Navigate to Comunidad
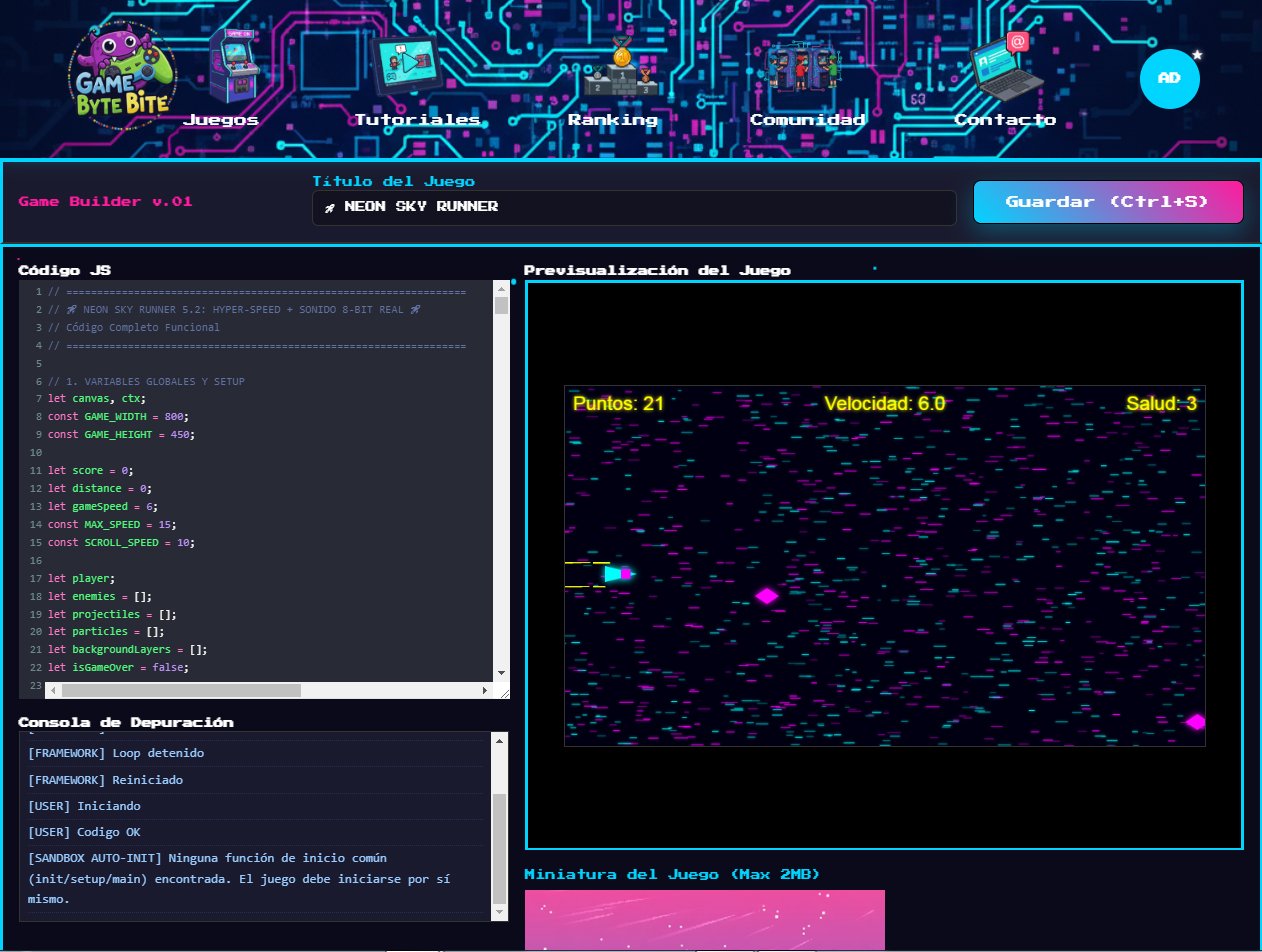This screenshot has height=952, width=1262. [x=807, y=120]
